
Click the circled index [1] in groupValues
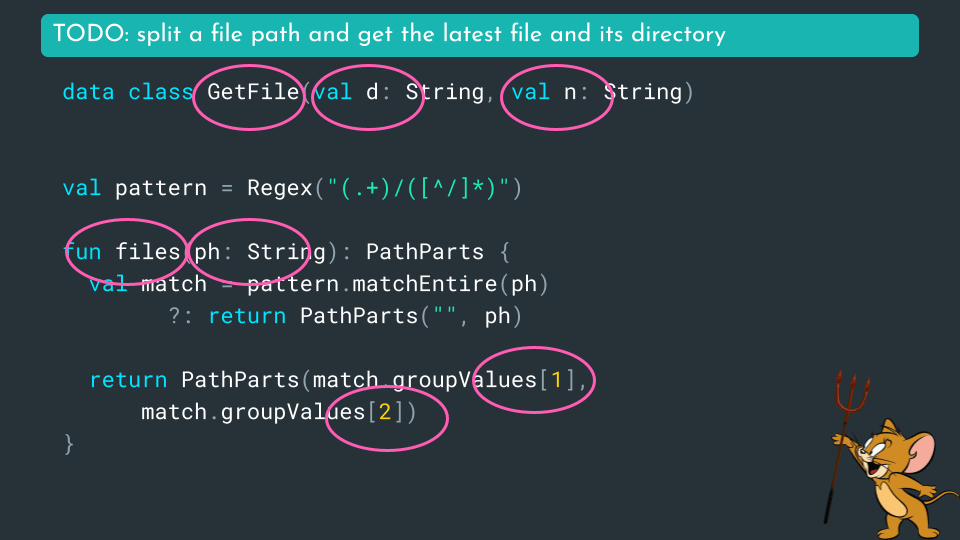coord(555,380)
